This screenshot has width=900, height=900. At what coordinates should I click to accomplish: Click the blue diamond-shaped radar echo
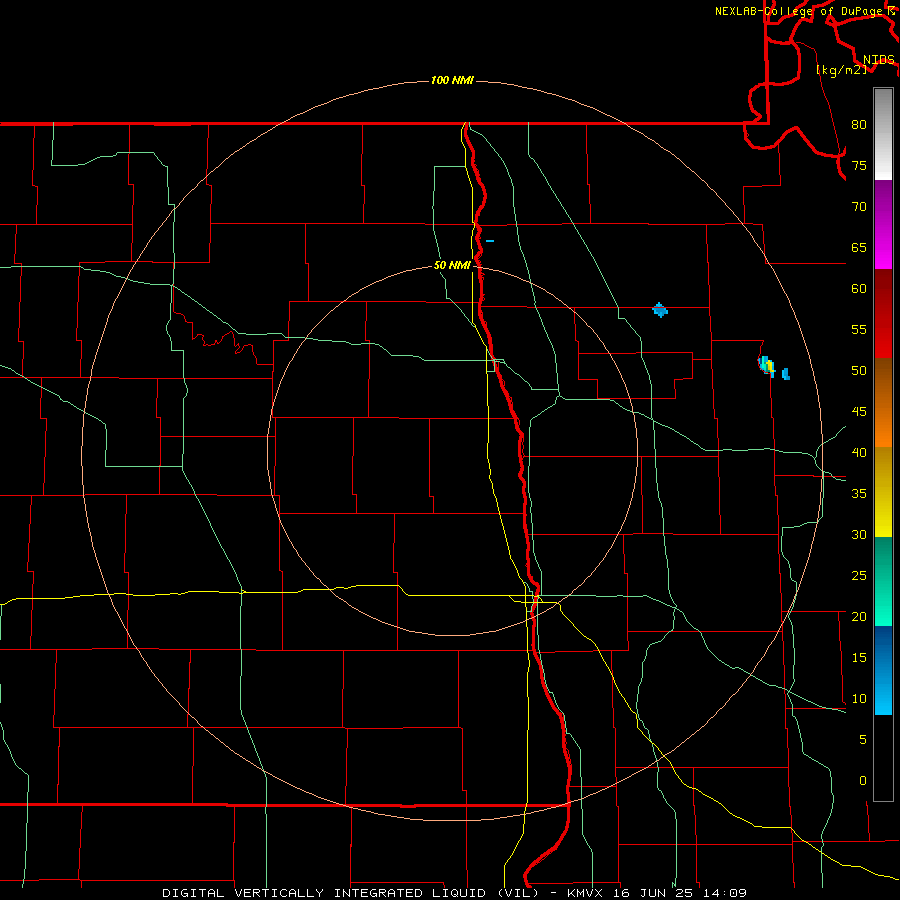coord(660,310)
